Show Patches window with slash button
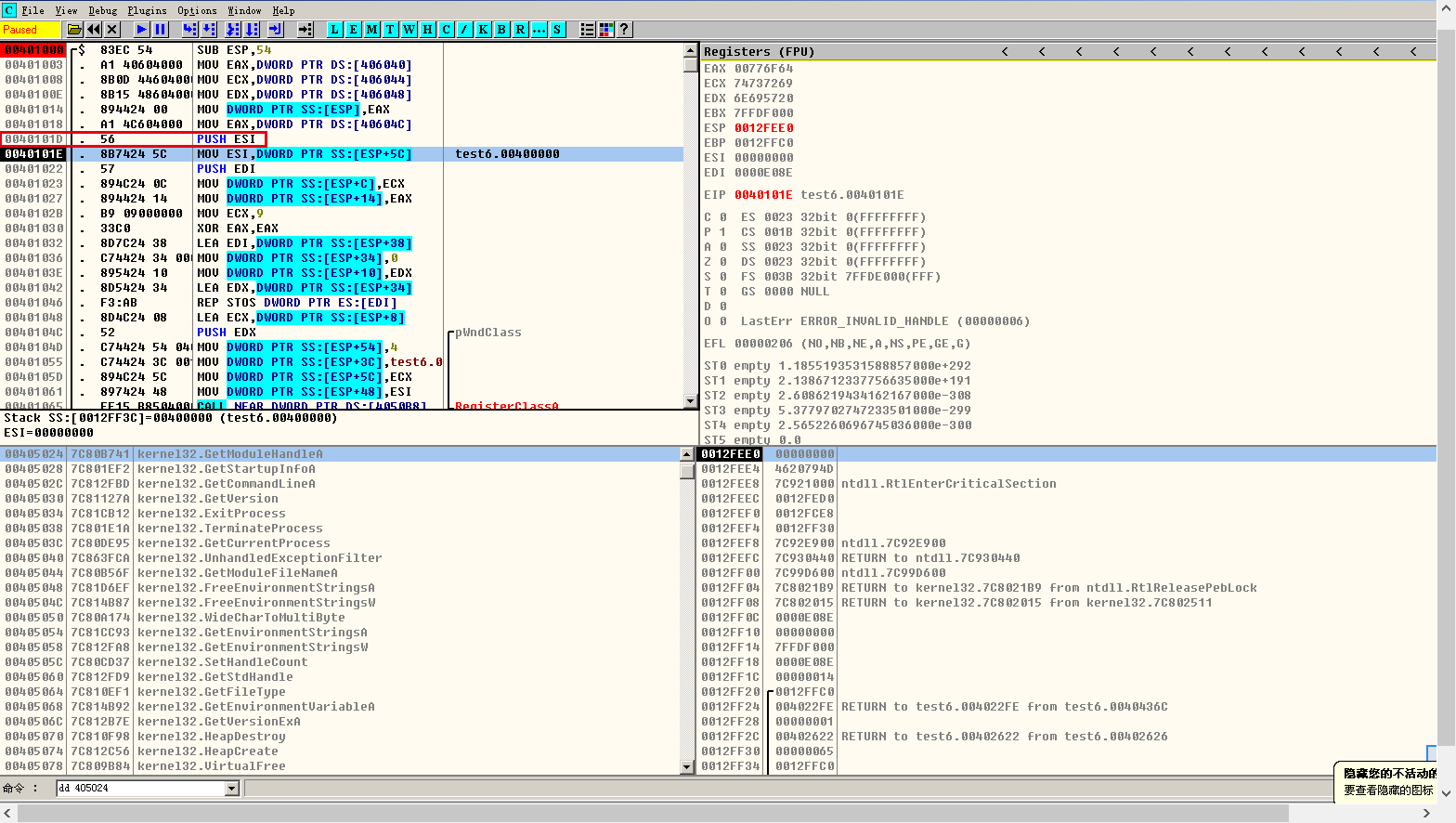 [x=464, y=30]
